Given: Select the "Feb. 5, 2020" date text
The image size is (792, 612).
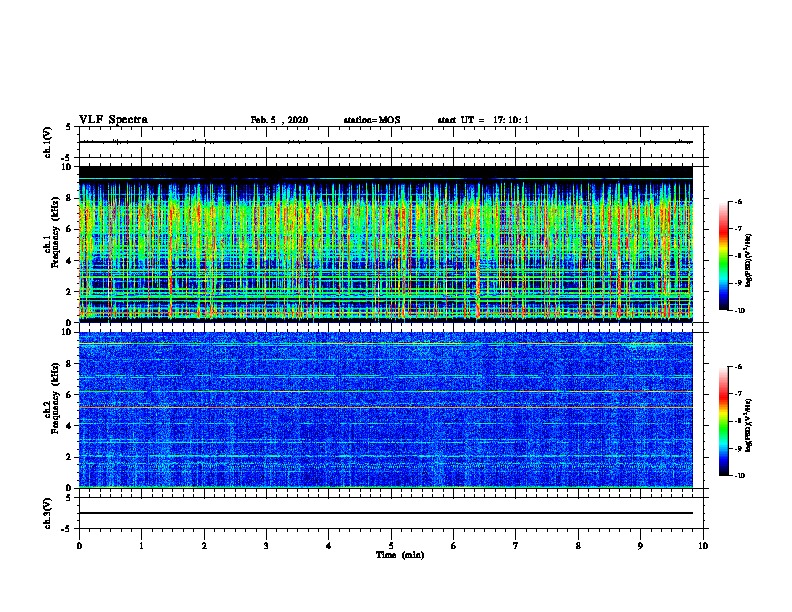Looking at the screenshot, I should click(279, 120).
